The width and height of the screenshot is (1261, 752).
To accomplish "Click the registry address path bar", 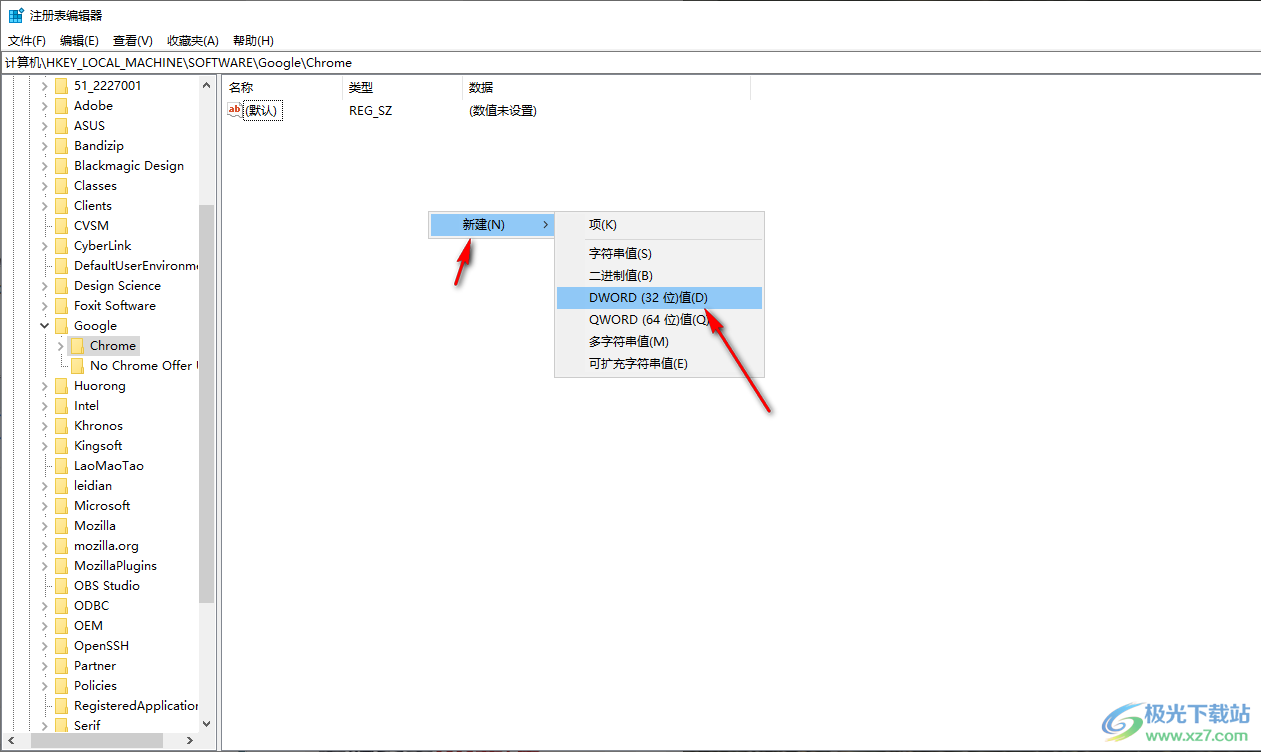I will [x=630, y=63].
